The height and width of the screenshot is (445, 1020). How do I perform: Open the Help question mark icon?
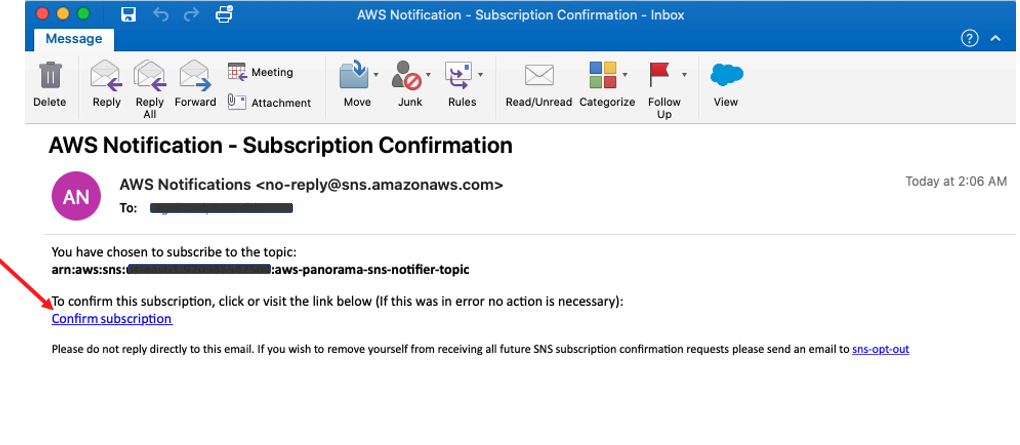(968, 38)
